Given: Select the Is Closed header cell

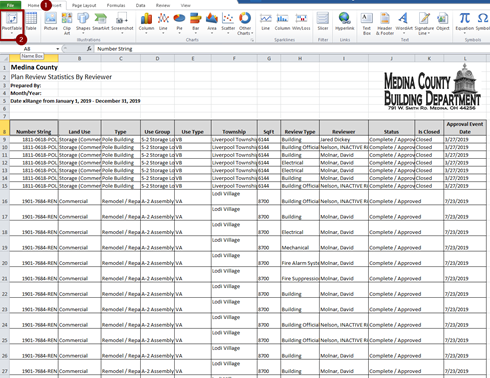Looking at the screenshot, I should pyautogui.click(x=429, y=128).
